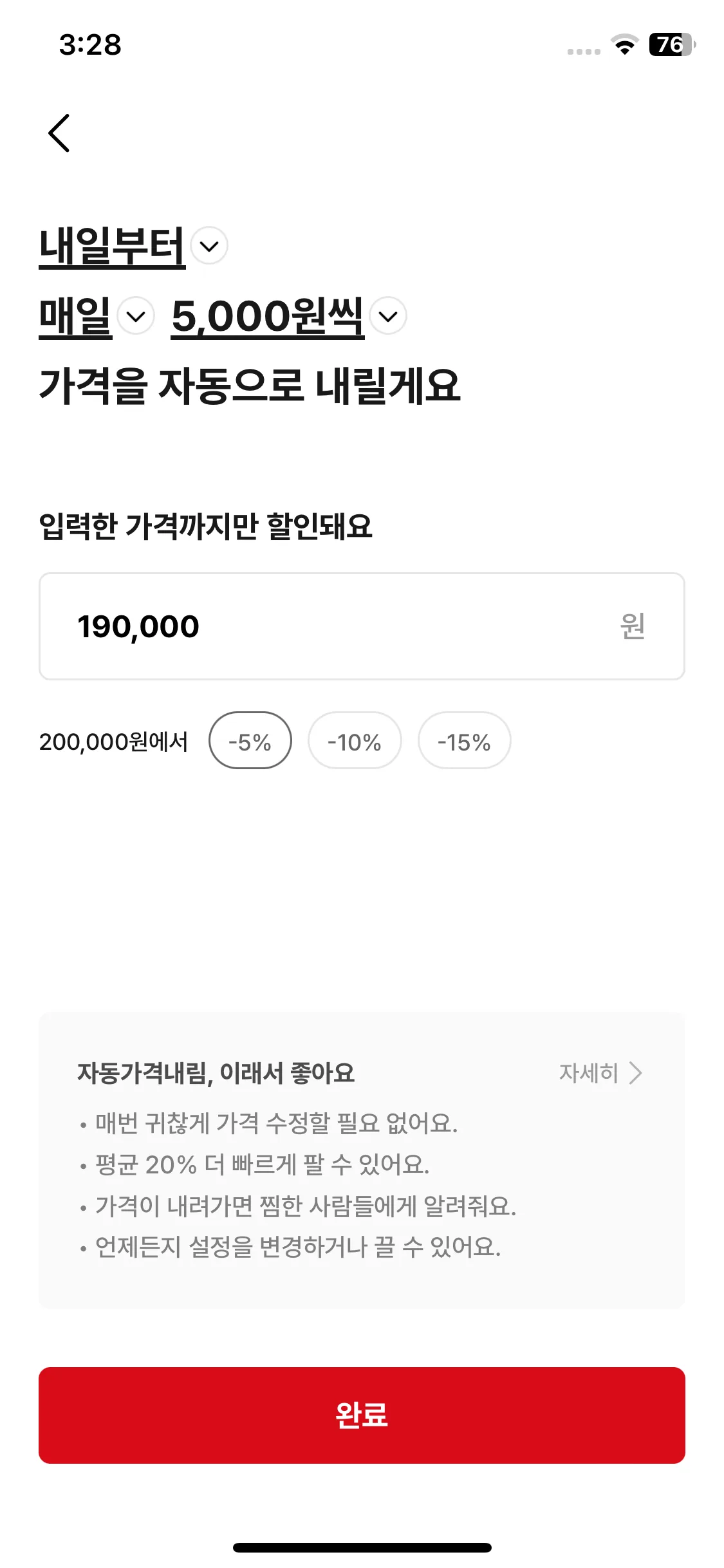Tap the 자동가격내림, 이래서 좋아요 info card heading
Screen dimensions: 724x1568
pos(216,1073)
